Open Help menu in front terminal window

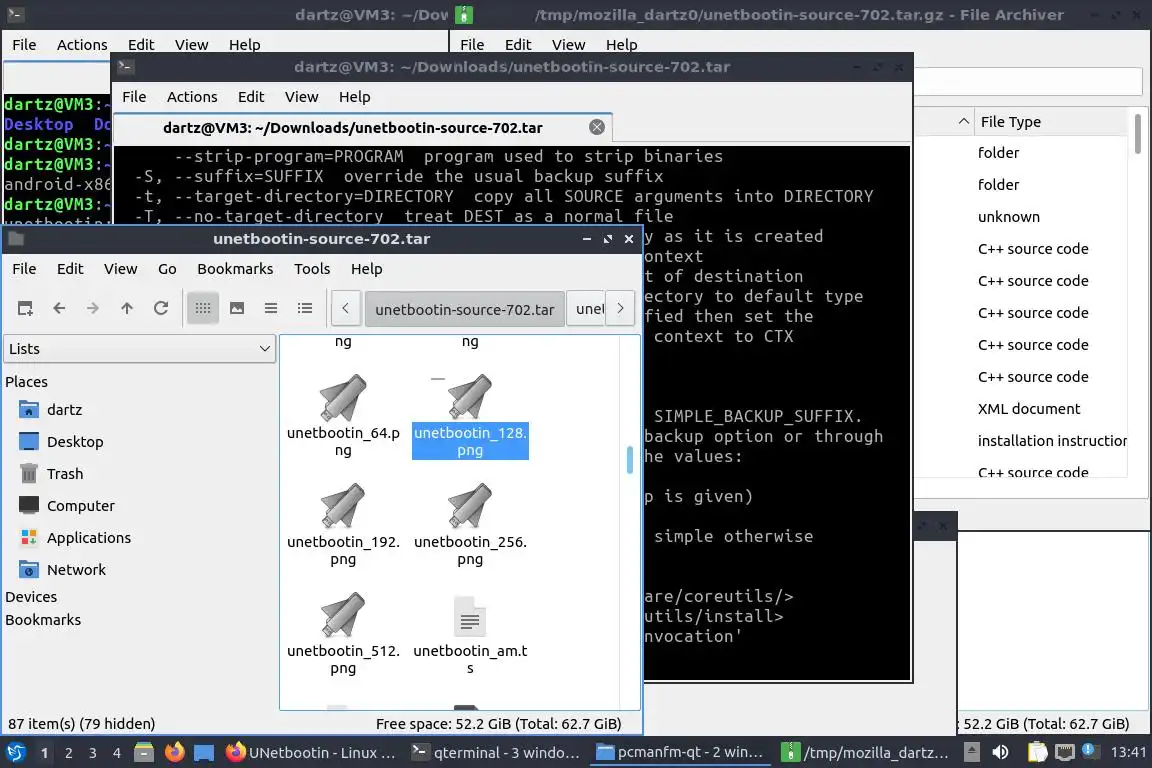pyautogui.click(x=354, y=97)
